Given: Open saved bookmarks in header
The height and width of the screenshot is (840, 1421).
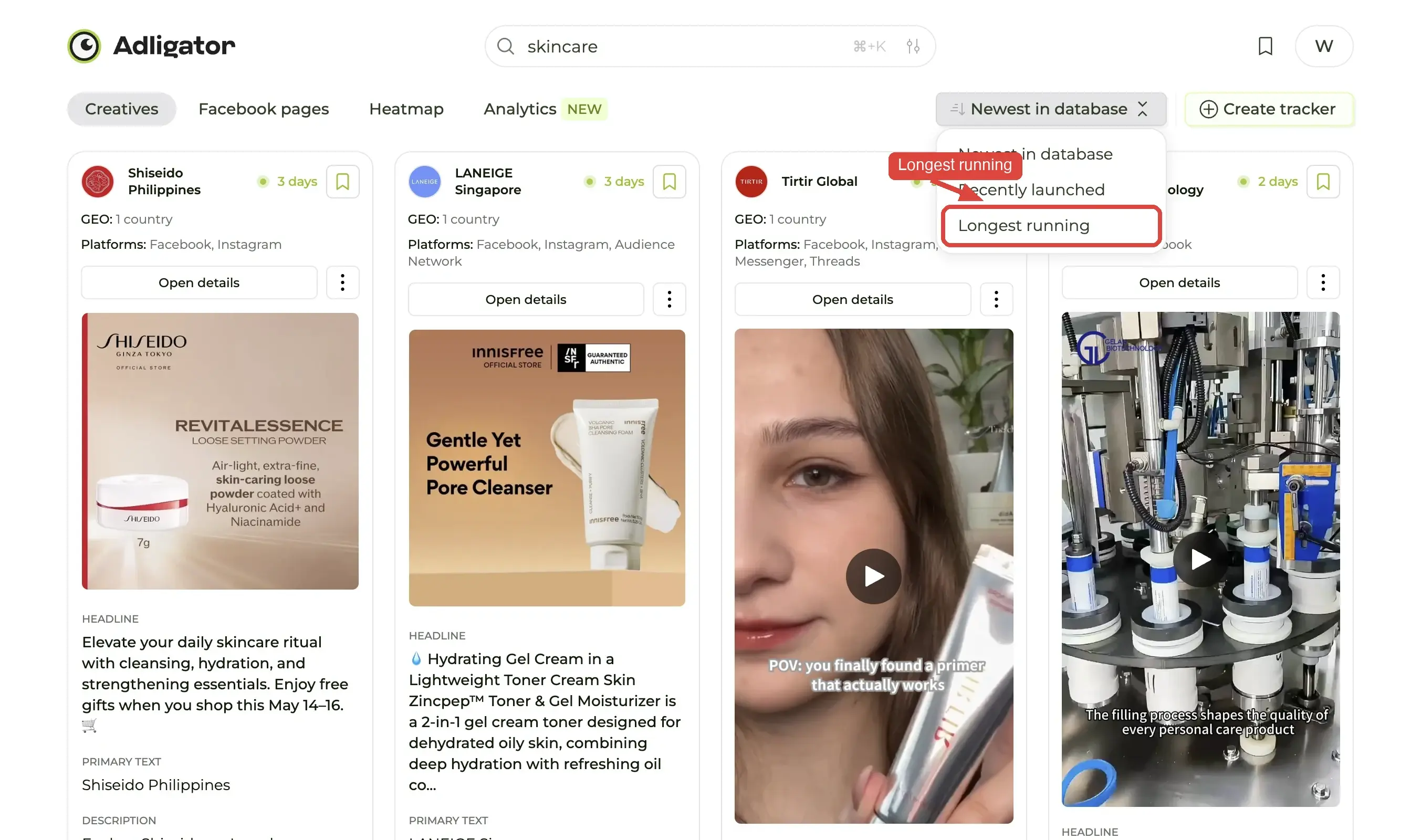Looking at the screenshot, I should coord(1266,46).
